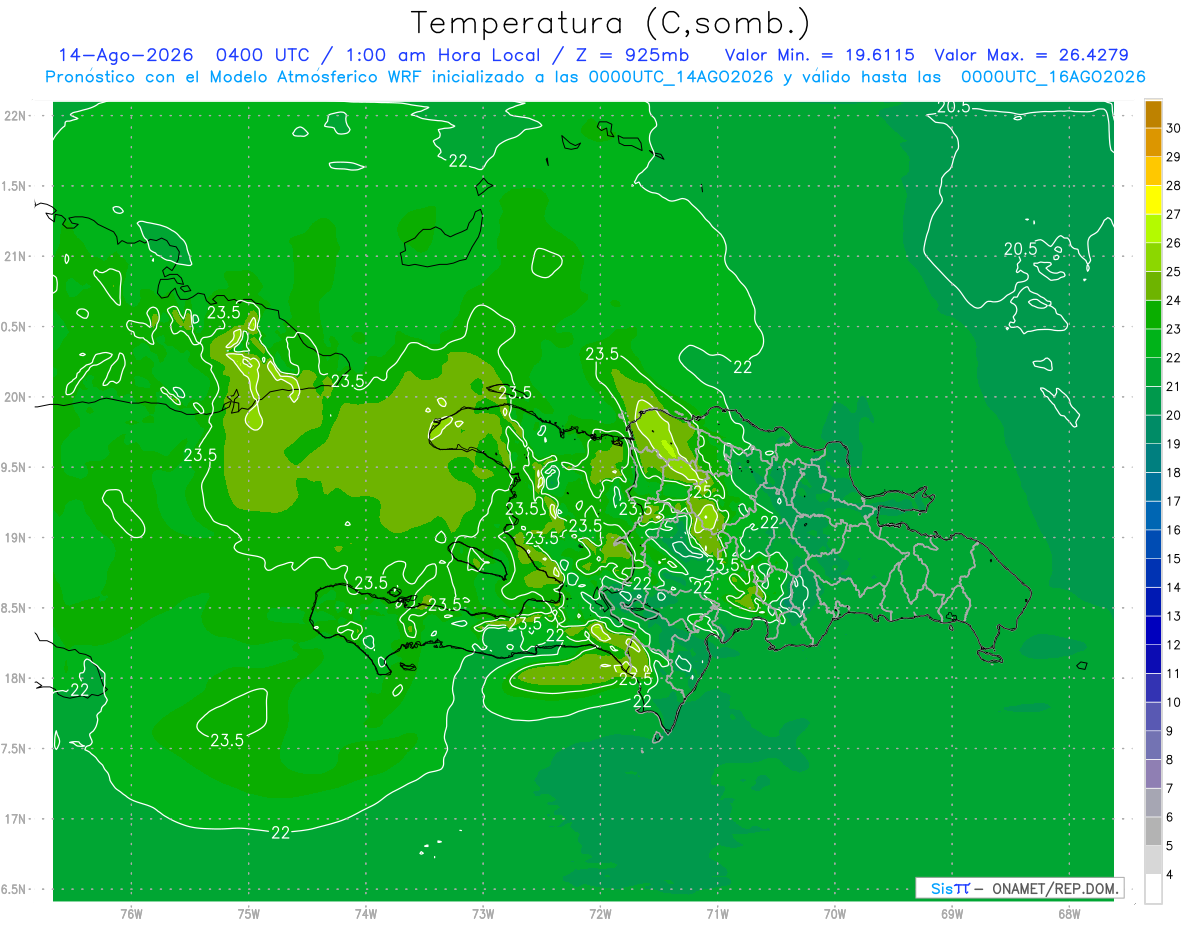Click the gray swatch between legend 5 and 6
1200x927 pixels.
click(x=1153, y=831)
